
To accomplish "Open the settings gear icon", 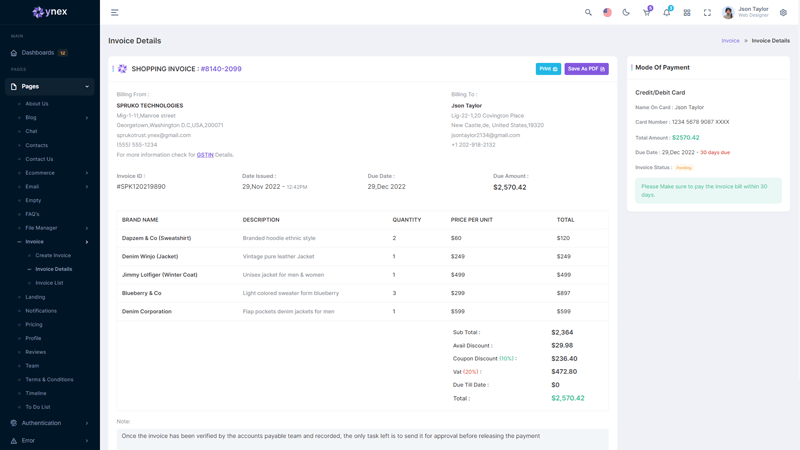I will tap(783, 13).
